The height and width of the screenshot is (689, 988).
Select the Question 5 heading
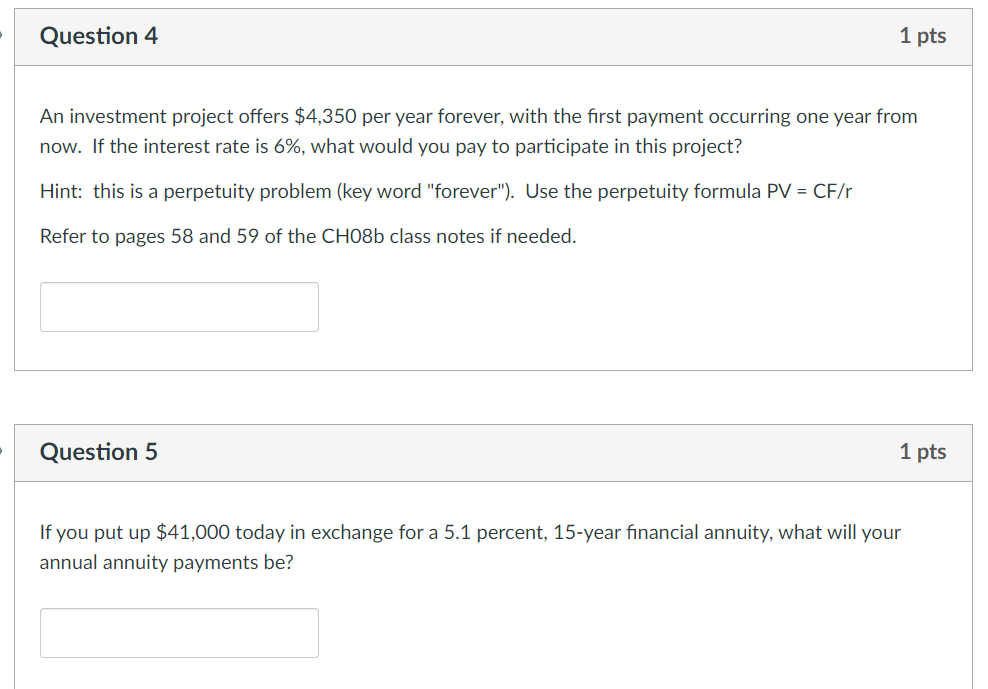pyautogui.click(x=99, y=452)
